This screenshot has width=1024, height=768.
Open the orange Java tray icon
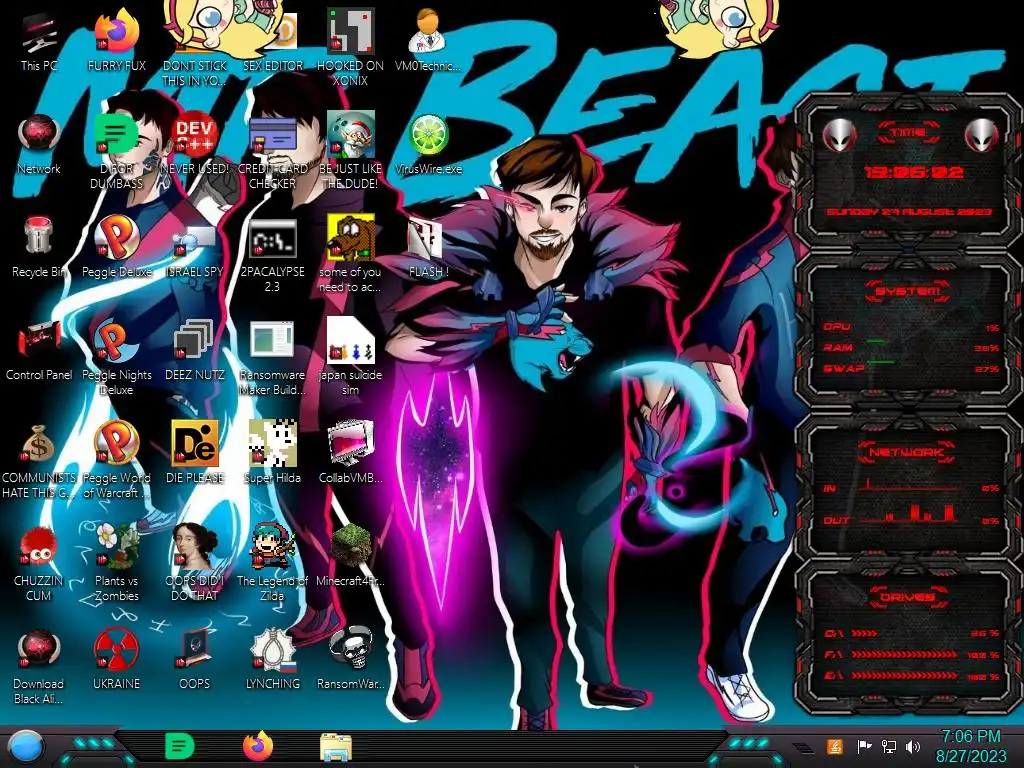tap(835, 746)
